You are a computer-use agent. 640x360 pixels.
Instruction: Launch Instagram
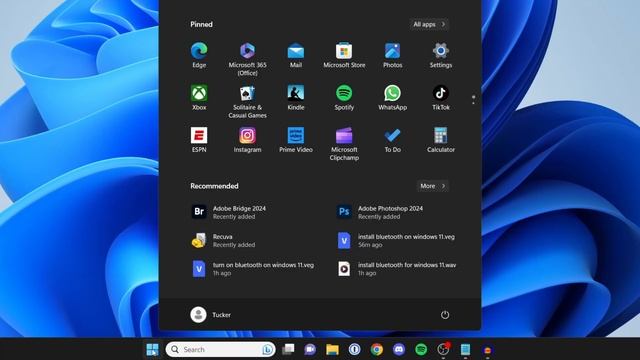tap(247, 140)
